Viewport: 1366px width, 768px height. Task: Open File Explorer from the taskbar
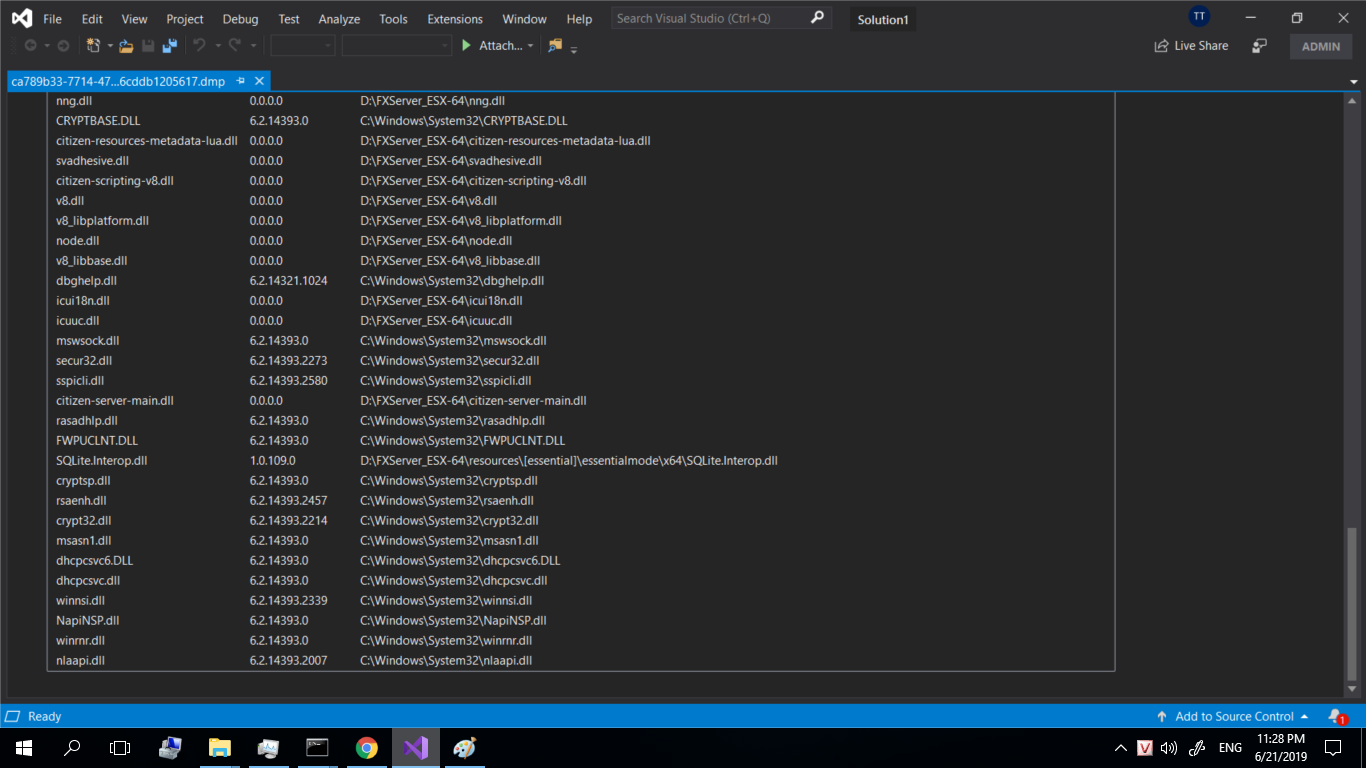tap(219, 747)
